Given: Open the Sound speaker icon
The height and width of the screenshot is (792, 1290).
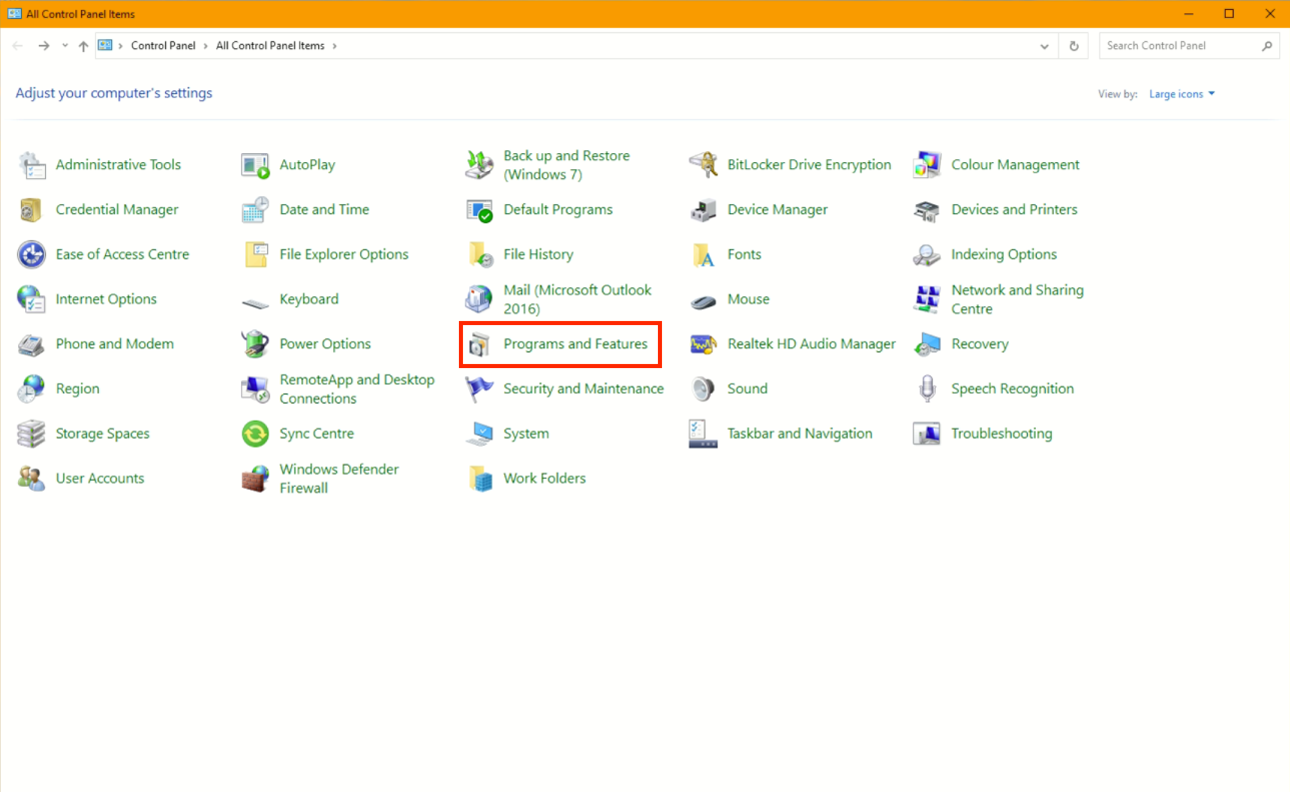Looking at the screenshot, I should coord(704,389).
